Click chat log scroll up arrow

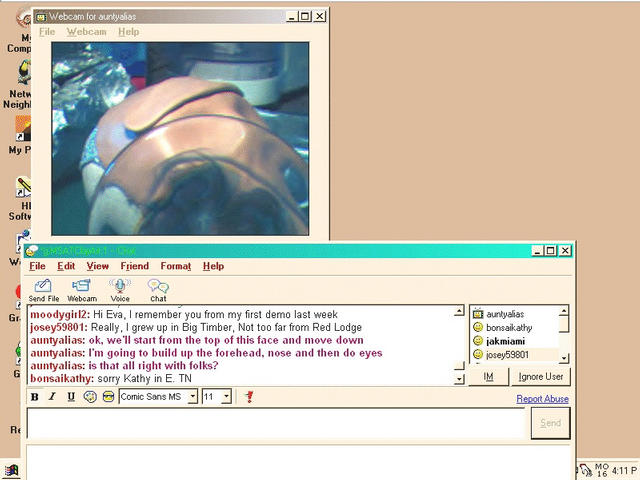(459, 311)
